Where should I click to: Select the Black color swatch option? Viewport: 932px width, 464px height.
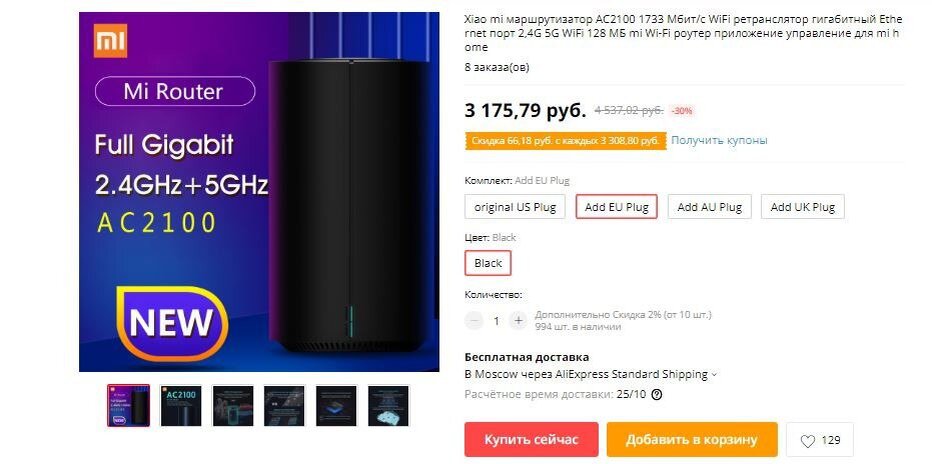point(488,263)
